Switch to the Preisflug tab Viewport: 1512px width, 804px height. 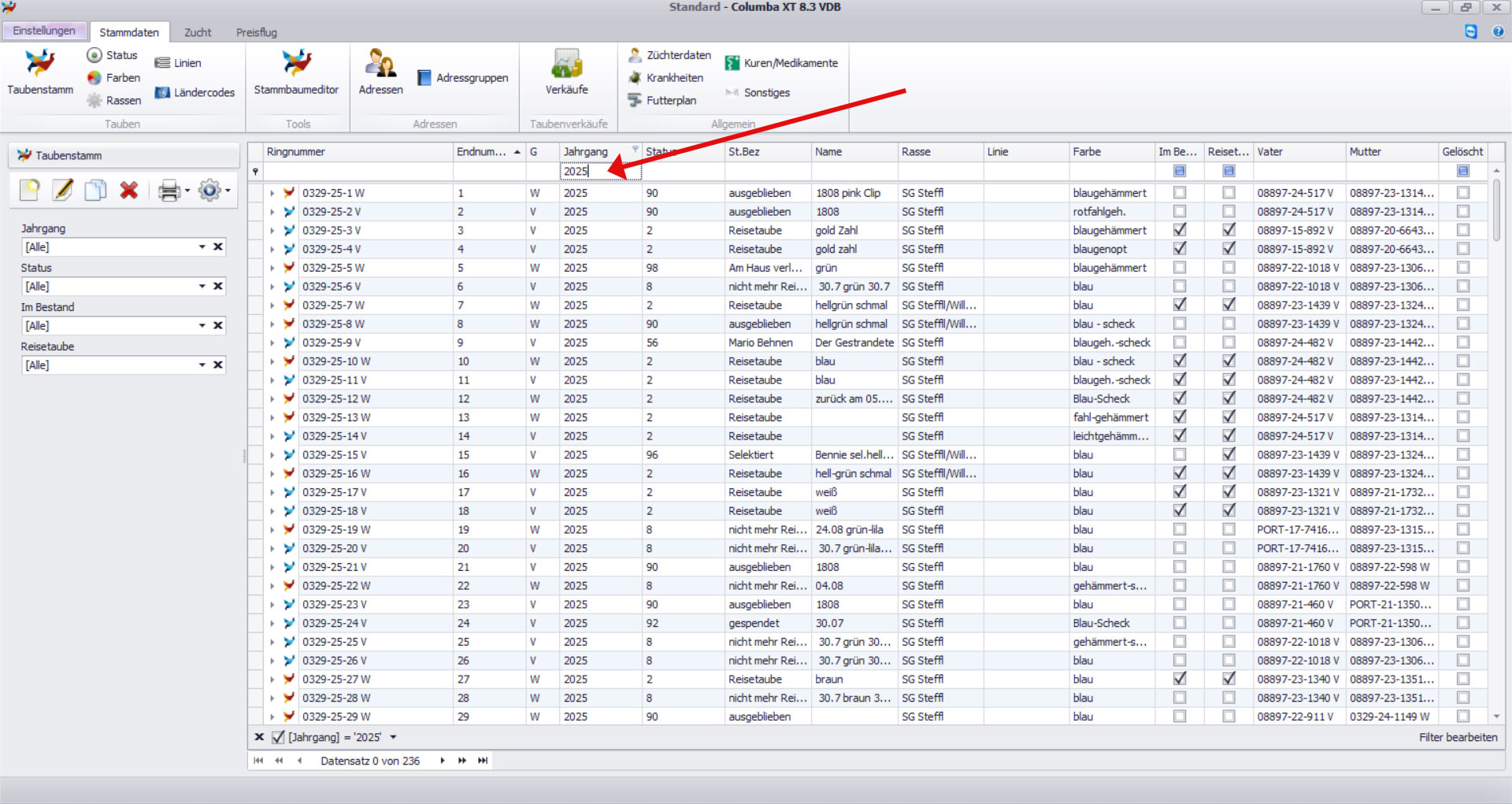pos(257,32)
